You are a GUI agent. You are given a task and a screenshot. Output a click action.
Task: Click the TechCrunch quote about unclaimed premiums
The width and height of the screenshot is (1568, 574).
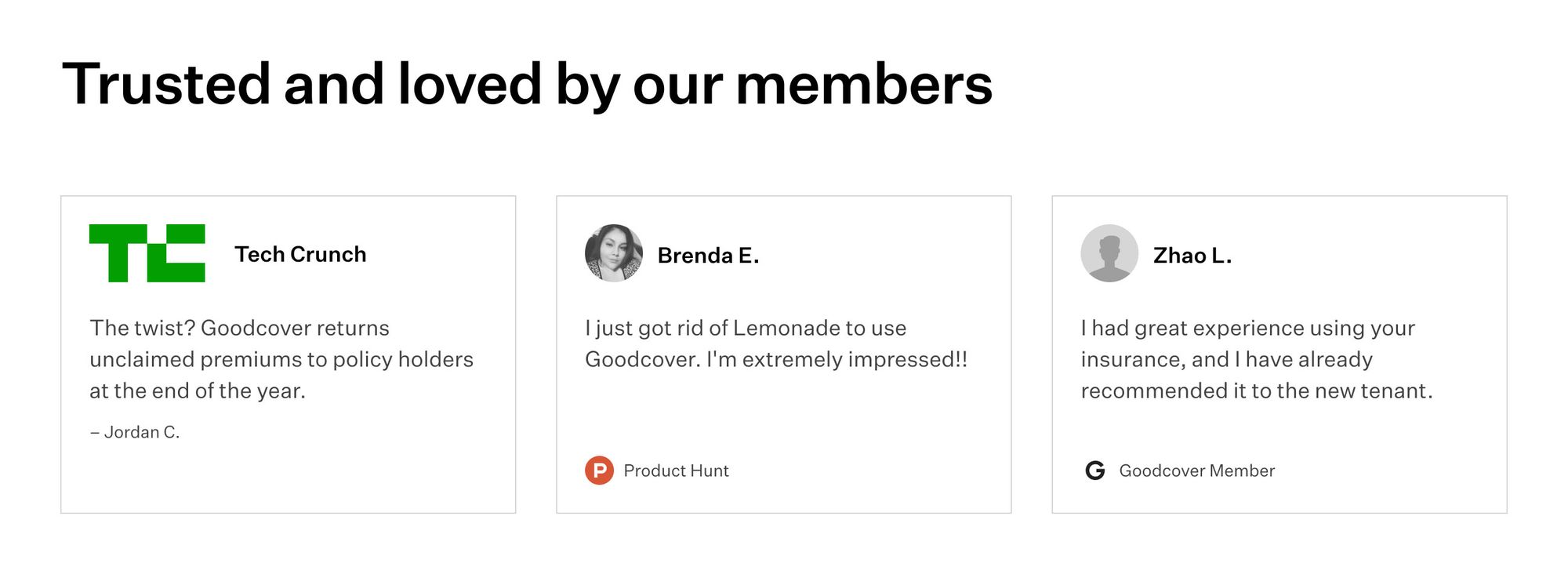(x=281, y=359)
